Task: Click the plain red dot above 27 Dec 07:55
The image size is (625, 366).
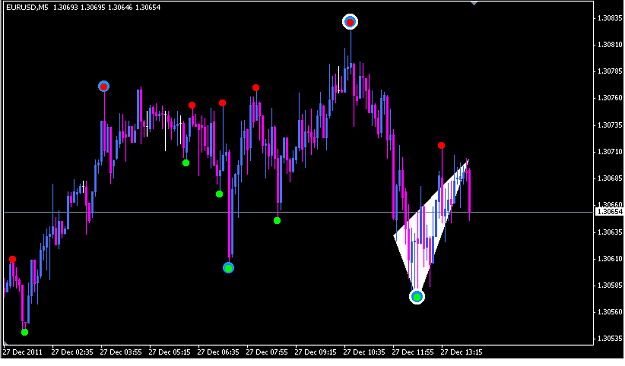Action: point(256,88)
